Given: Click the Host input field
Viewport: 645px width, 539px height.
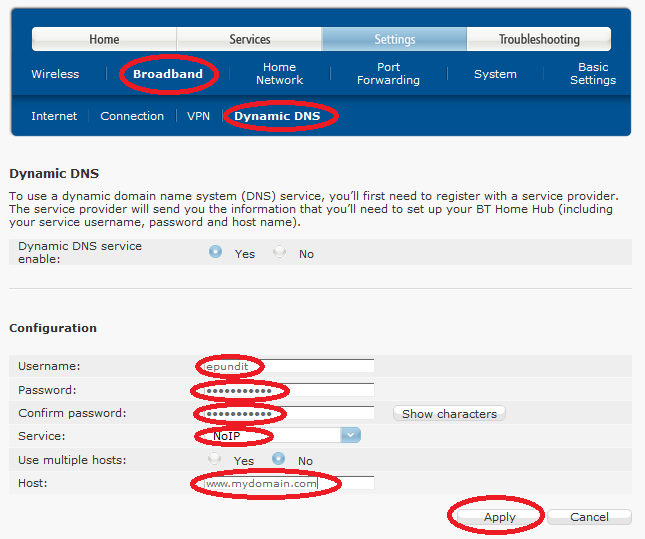Looking at the screenshot, I should (286, 483).
